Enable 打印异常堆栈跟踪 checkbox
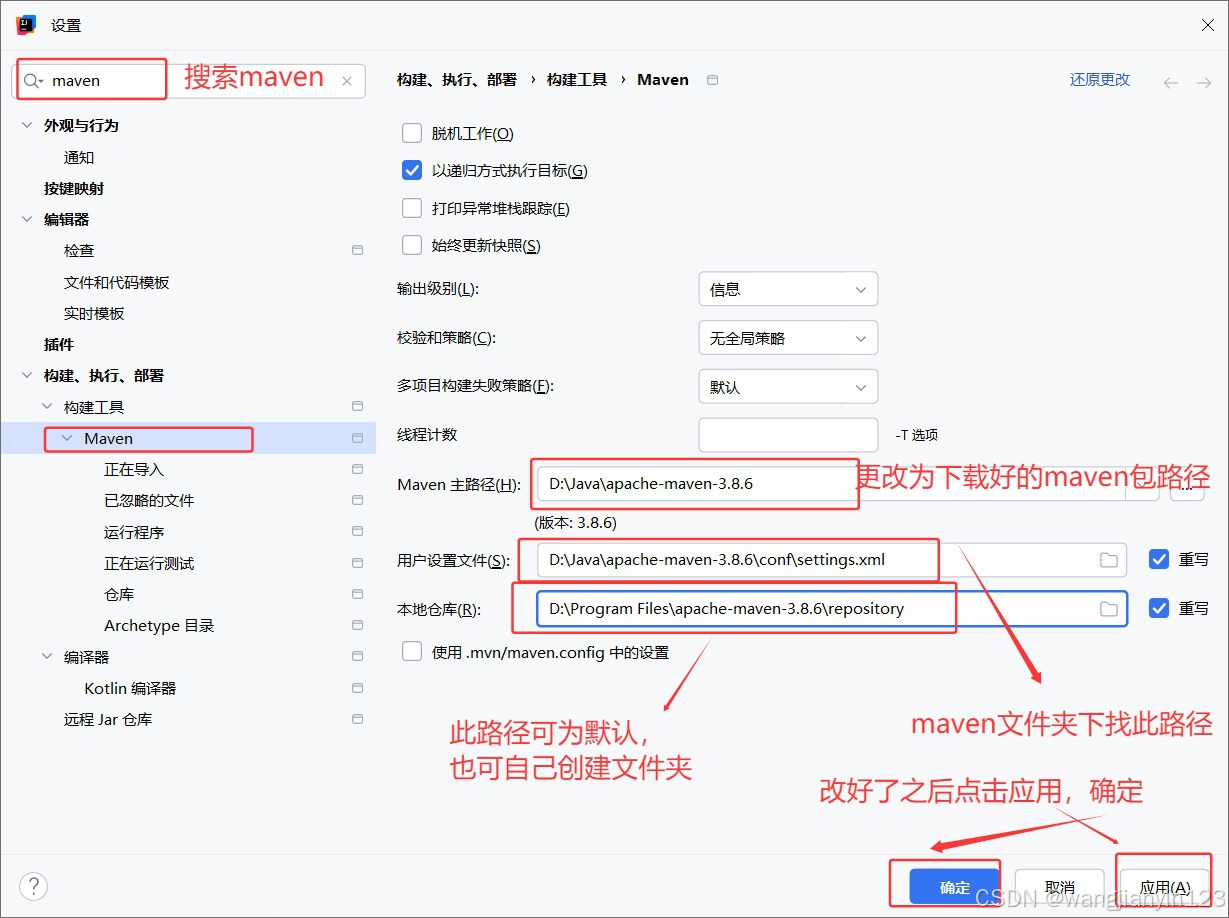Screen dimensions: 1229x918 point(412,208)
